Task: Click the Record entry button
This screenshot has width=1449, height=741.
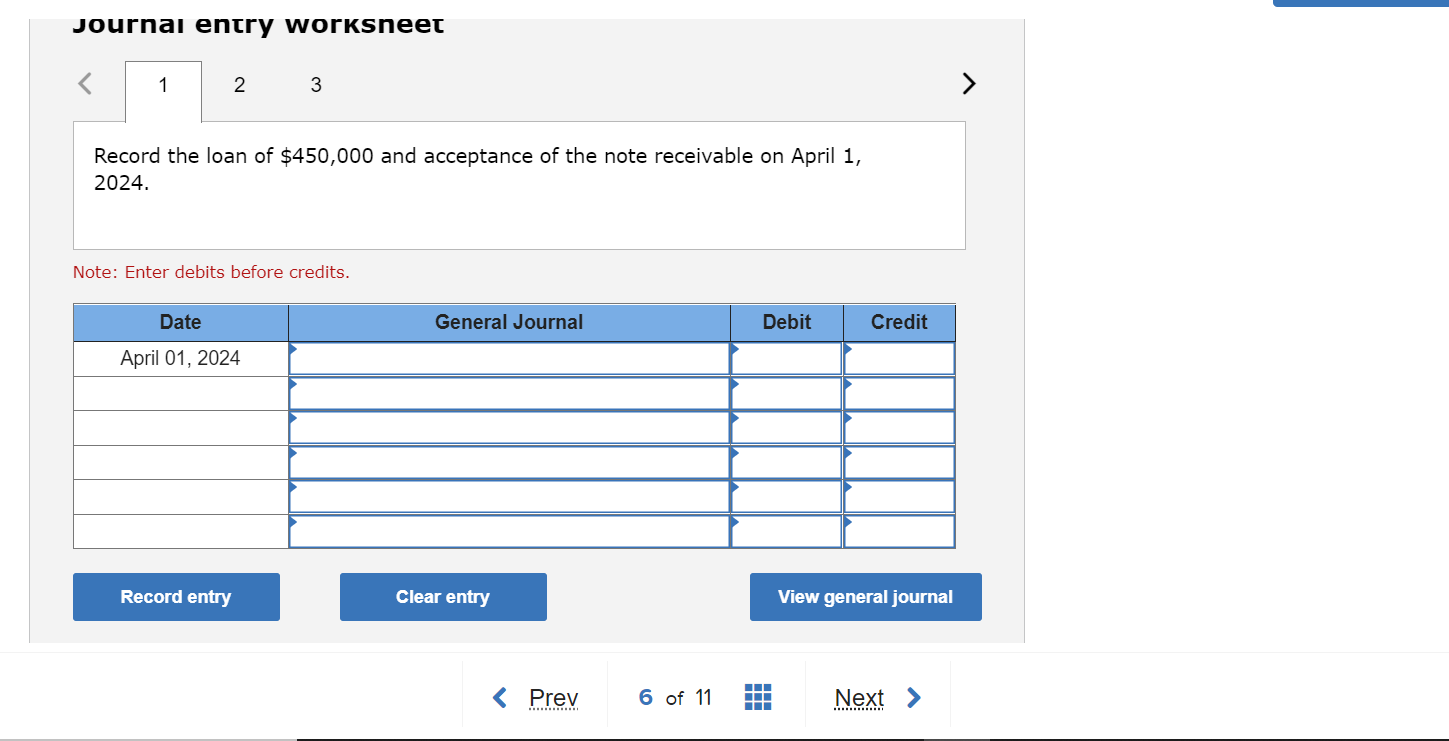Action: 176,597
